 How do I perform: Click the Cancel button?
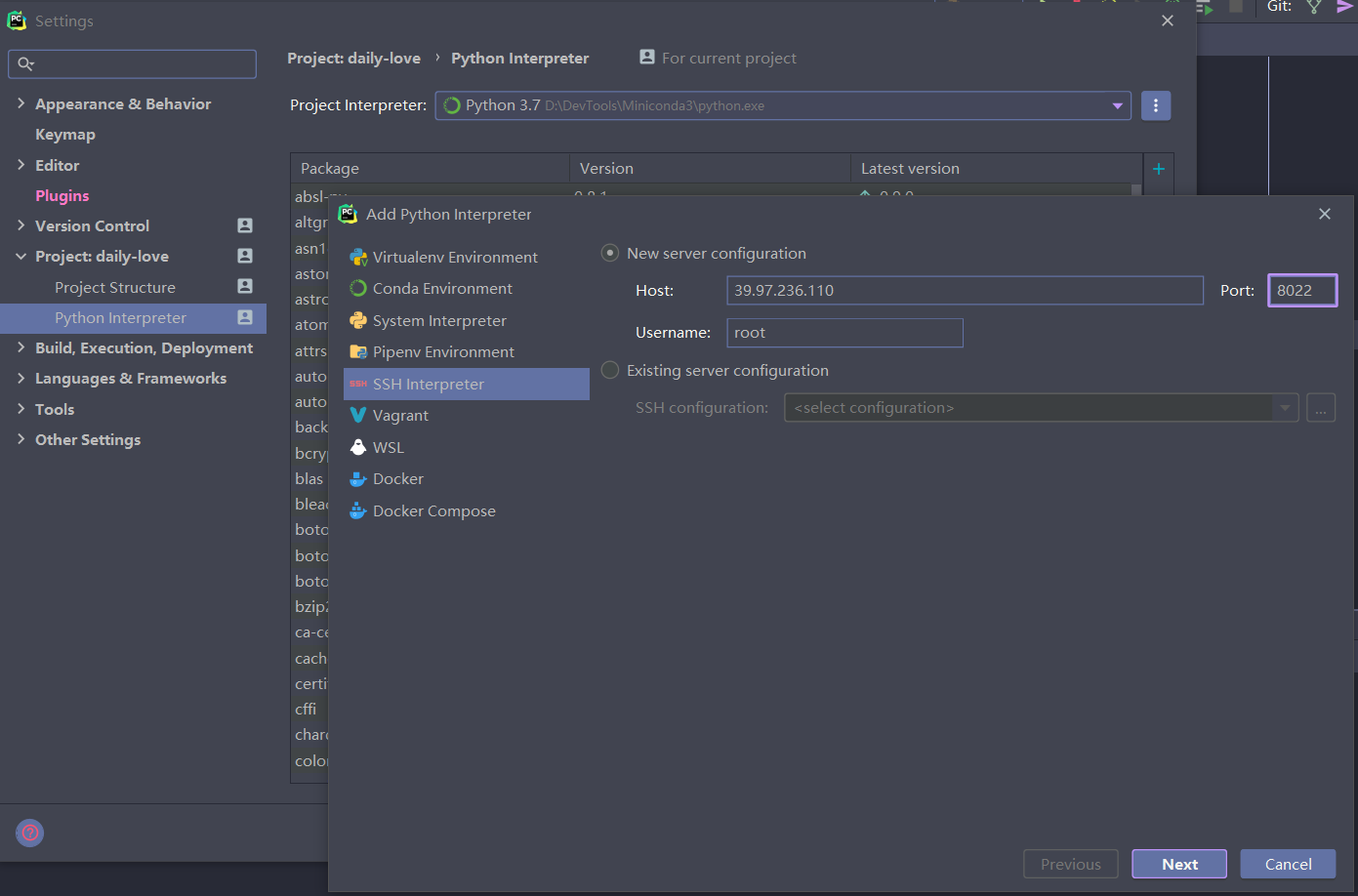[1288, 864]
